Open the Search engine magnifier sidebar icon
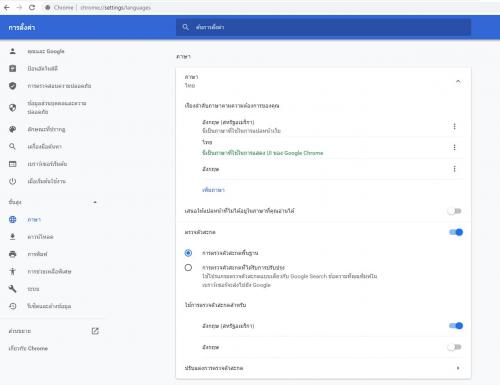 point(13,146)
